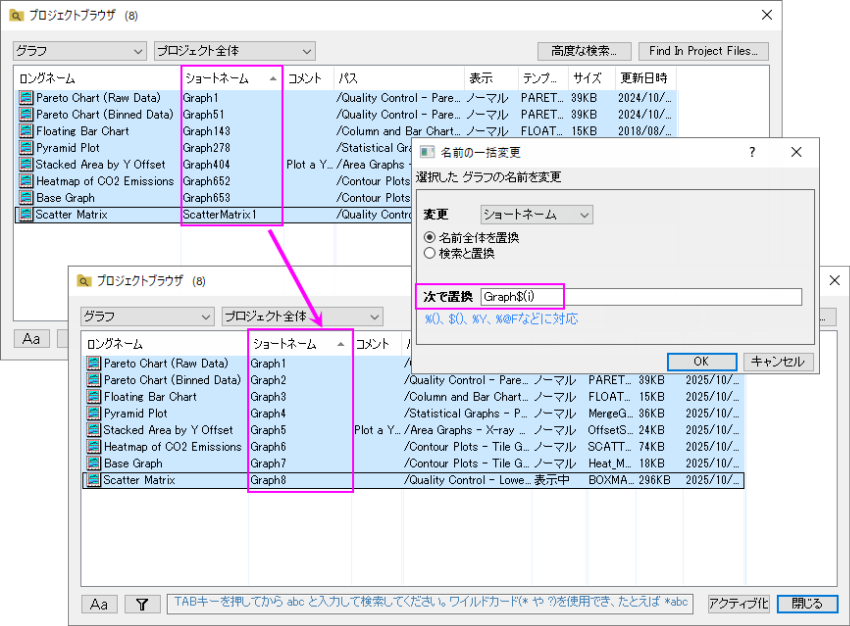Click the 閉じる button in front browser
The width and height of the screenshot is (850, 626).
pos(807,604)
